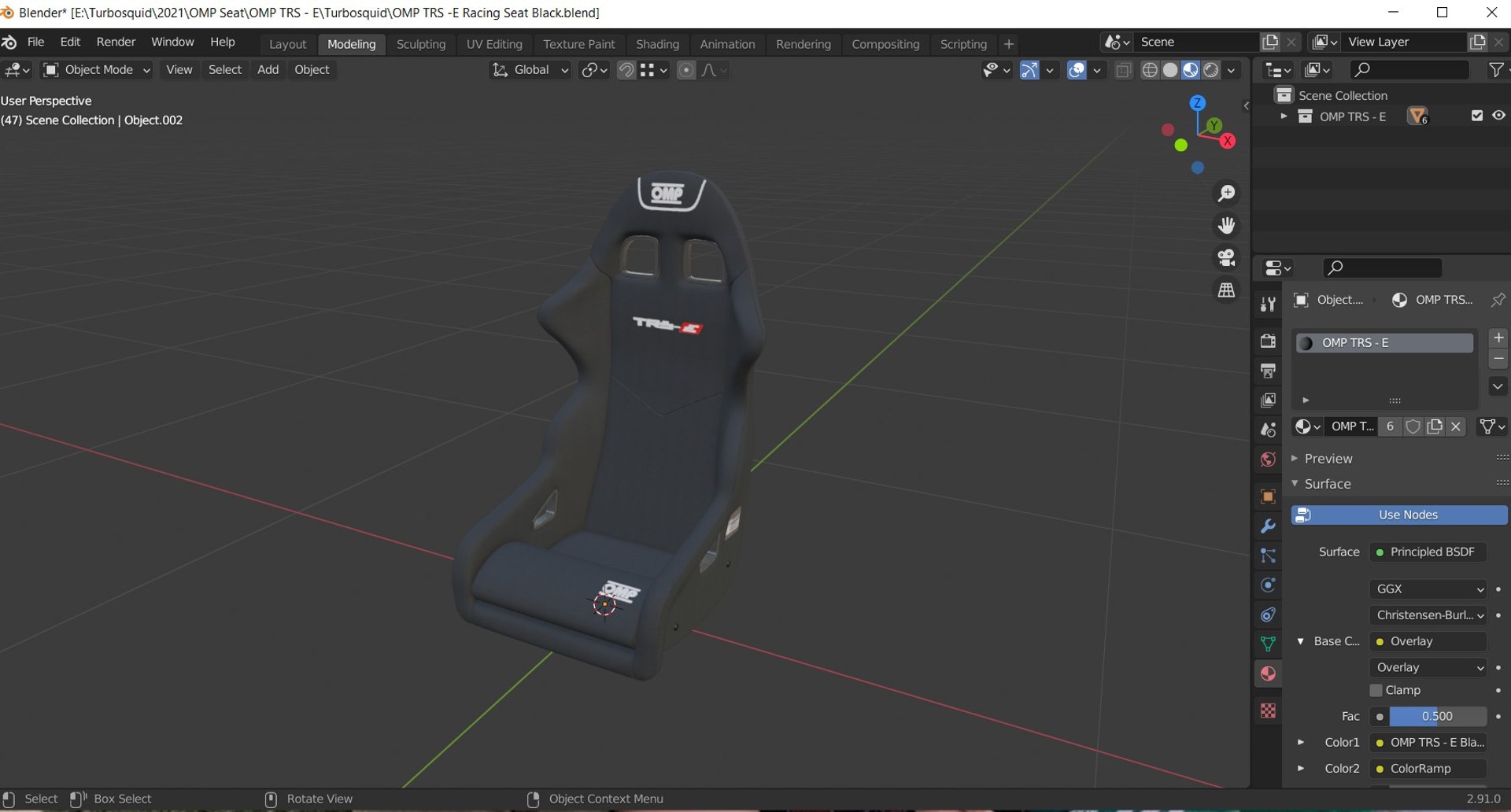The height and width of the screenshot is (812, 1511).
Task: Click the Blender logo menu icon
Action: [9, 42]
